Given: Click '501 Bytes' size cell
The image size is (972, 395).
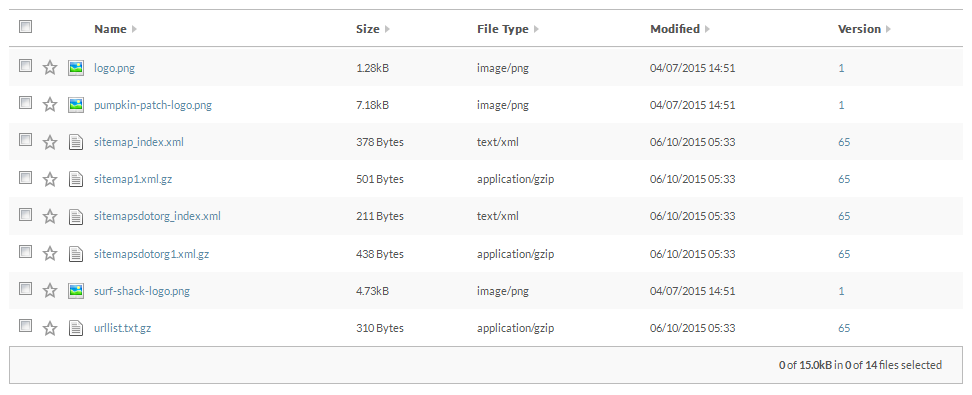Looking at the screenshot, I should point(379,180).
